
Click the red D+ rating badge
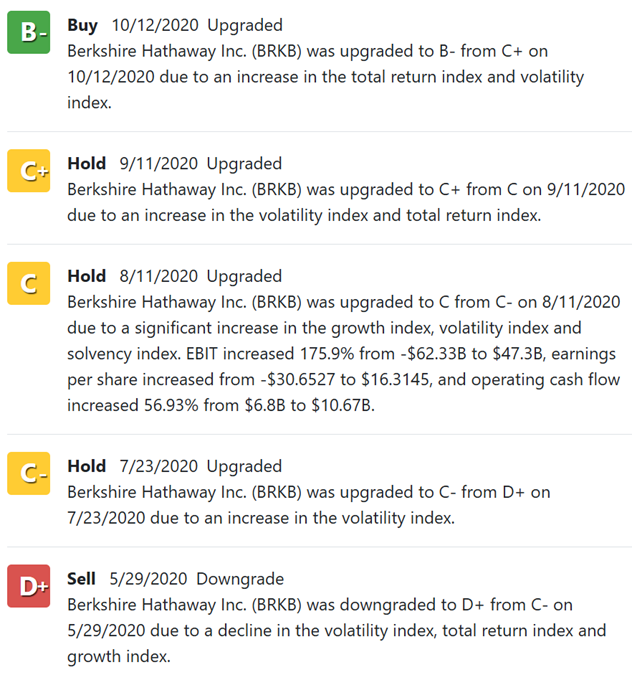coord(30,586)
